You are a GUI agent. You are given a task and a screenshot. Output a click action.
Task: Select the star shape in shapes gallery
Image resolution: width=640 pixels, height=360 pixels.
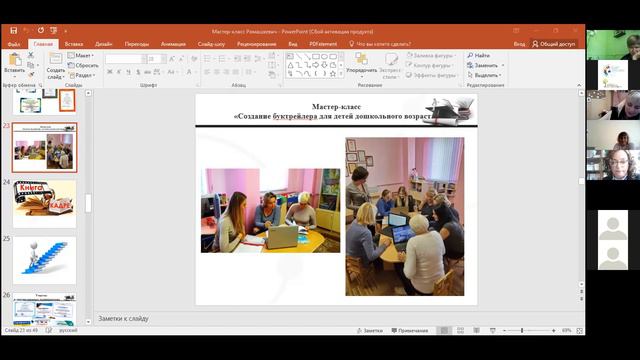click(333, 73)
